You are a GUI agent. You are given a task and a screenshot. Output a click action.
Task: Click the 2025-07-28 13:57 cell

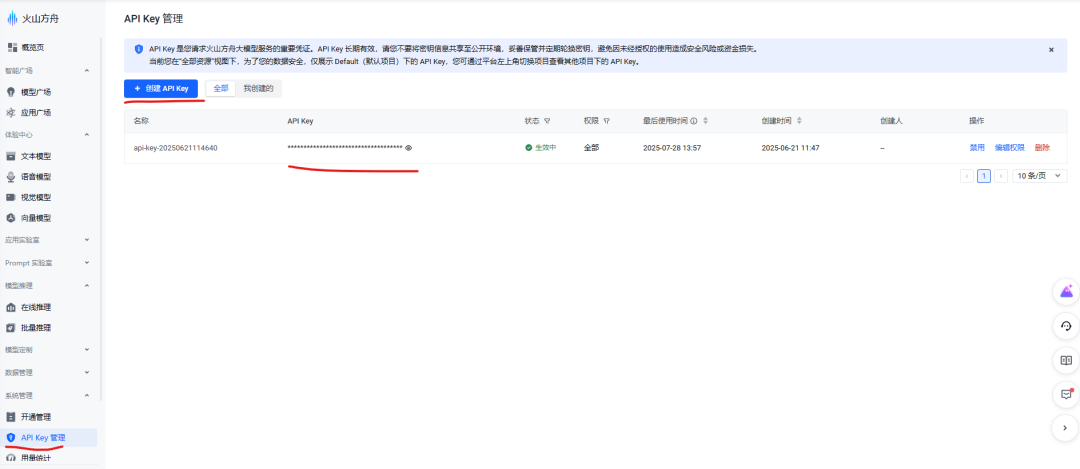click(672, 148)
